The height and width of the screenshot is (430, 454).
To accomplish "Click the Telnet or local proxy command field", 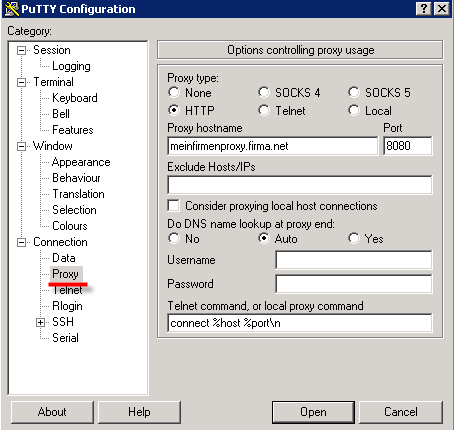I will 300,322.
